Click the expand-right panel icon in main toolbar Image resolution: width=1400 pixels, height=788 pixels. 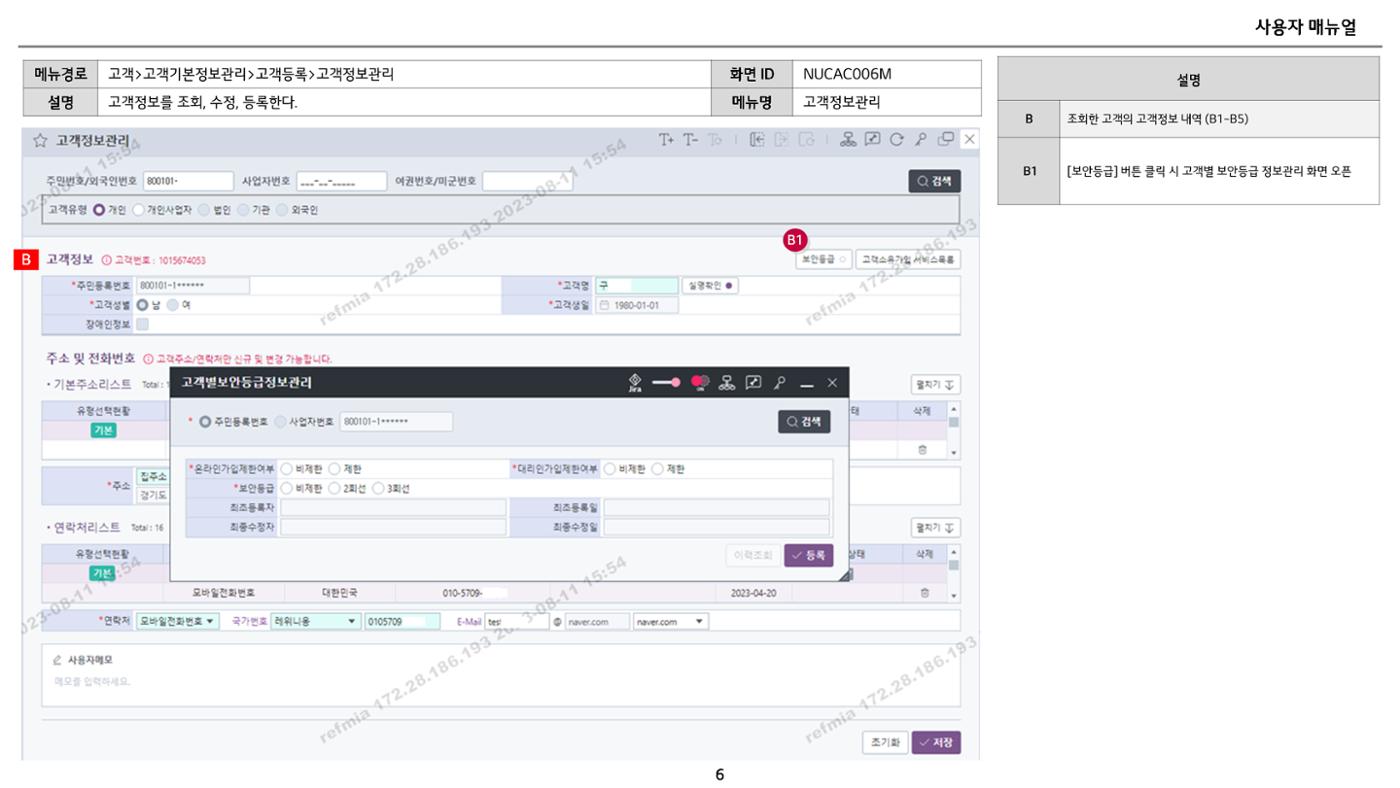point(782,140)
